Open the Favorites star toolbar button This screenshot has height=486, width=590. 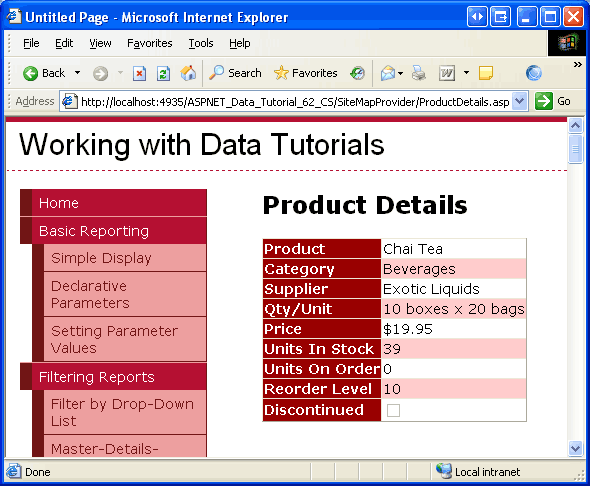pos(306,73)
